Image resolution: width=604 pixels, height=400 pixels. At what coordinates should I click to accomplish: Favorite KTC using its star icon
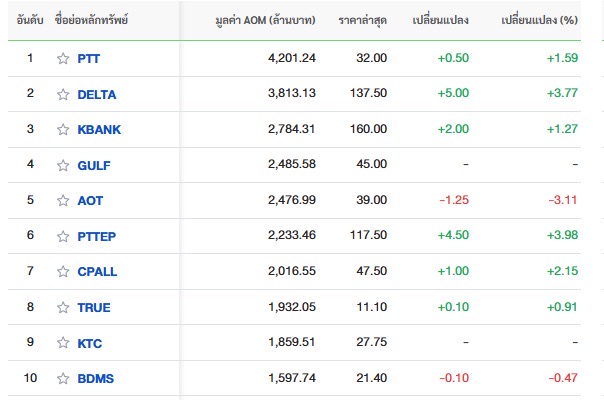coord(63,343)
